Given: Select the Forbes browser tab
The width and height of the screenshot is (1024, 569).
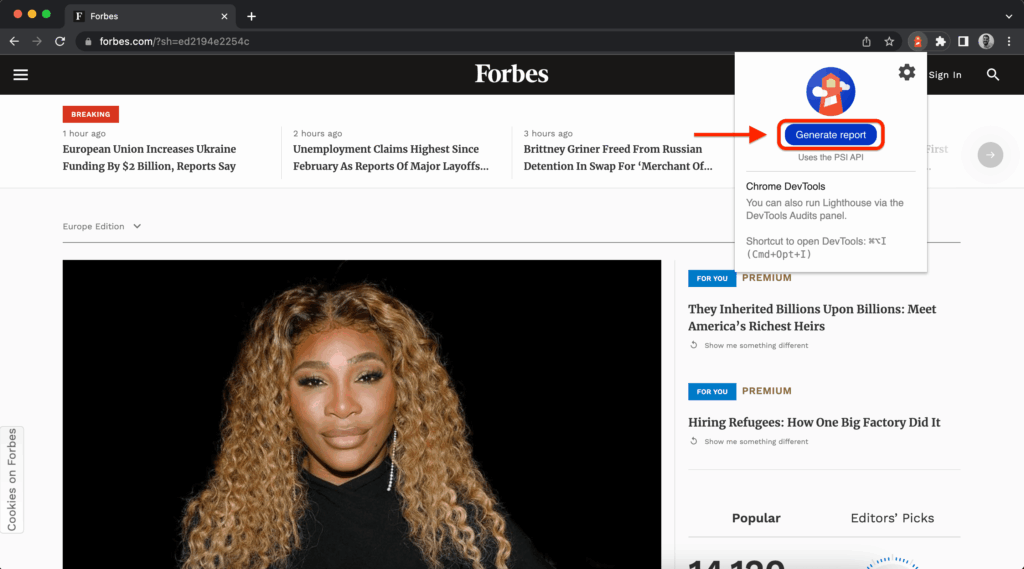Looking at the screenshot, I should click(150, 16).
